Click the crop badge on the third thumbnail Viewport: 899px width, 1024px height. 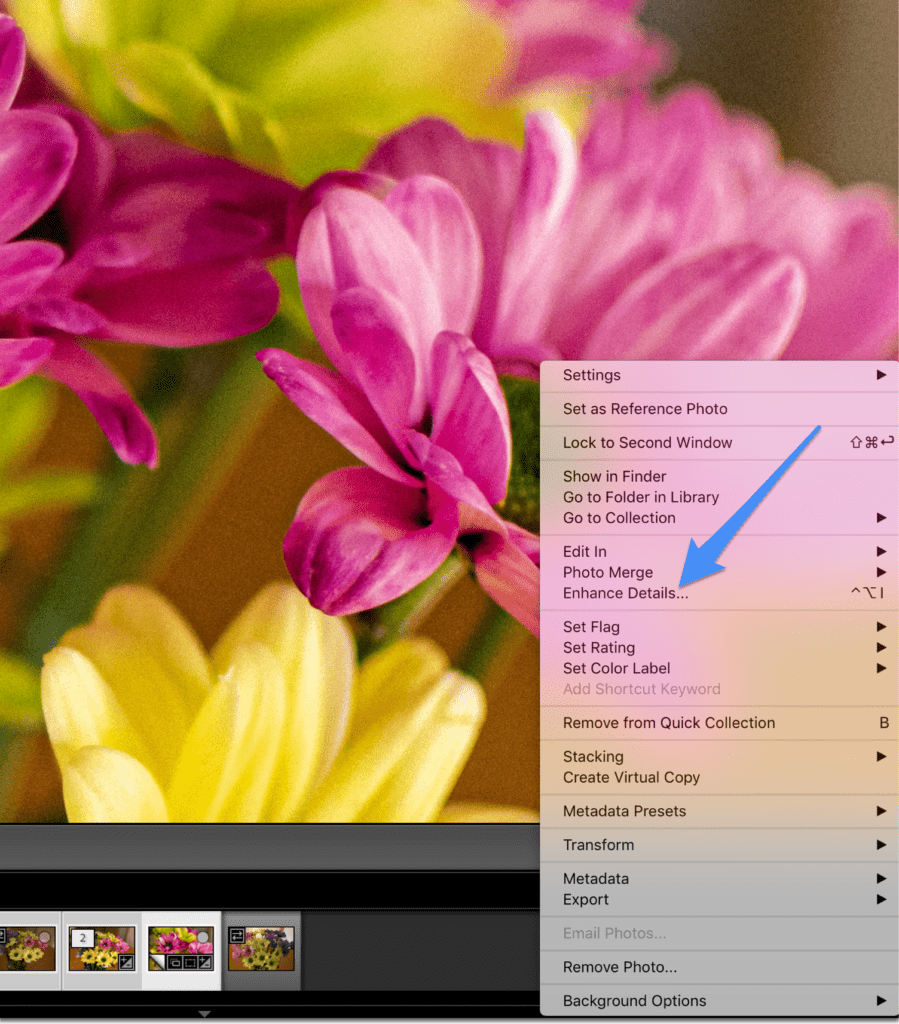190,964
